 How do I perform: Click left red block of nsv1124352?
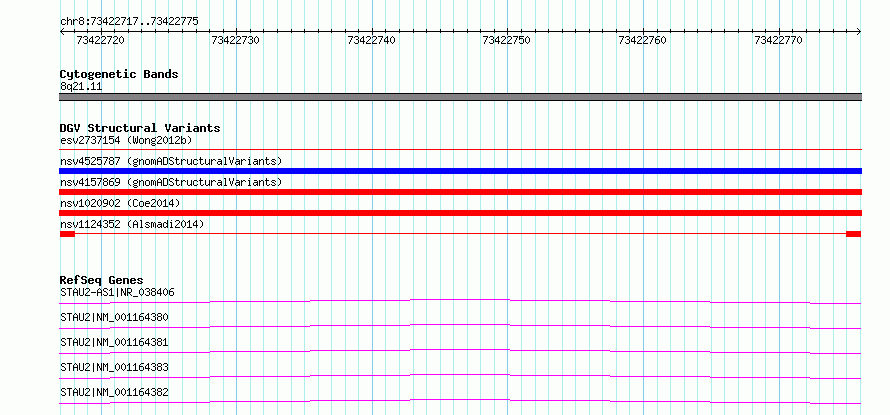[67, 234]
